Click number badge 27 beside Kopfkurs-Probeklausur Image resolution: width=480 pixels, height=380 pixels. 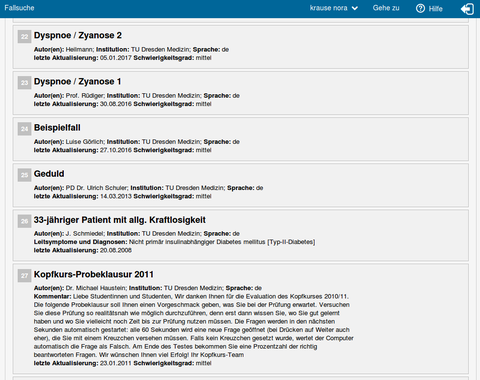24,276
